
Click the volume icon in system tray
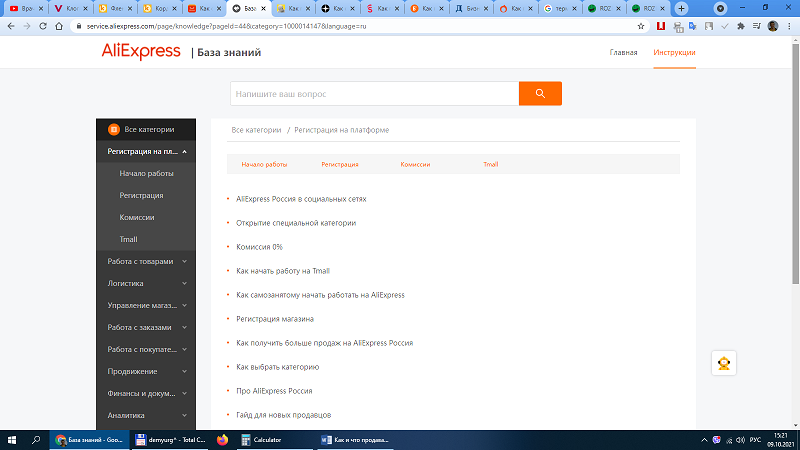click(741, 440)
